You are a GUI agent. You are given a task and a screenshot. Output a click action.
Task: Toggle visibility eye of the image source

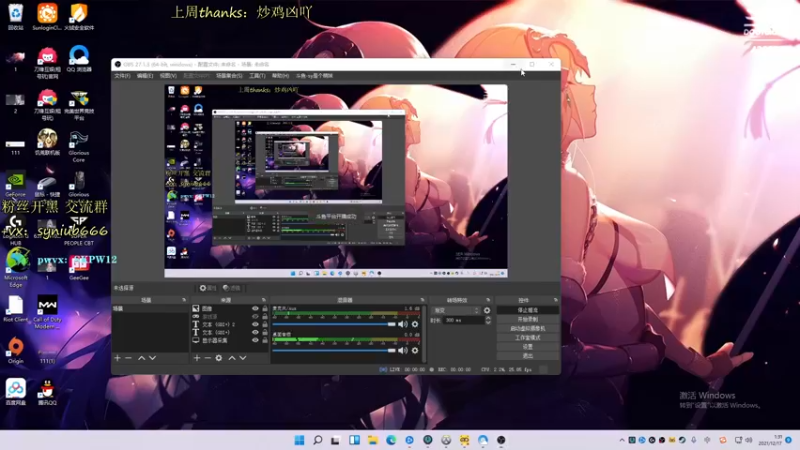point(255,309)
